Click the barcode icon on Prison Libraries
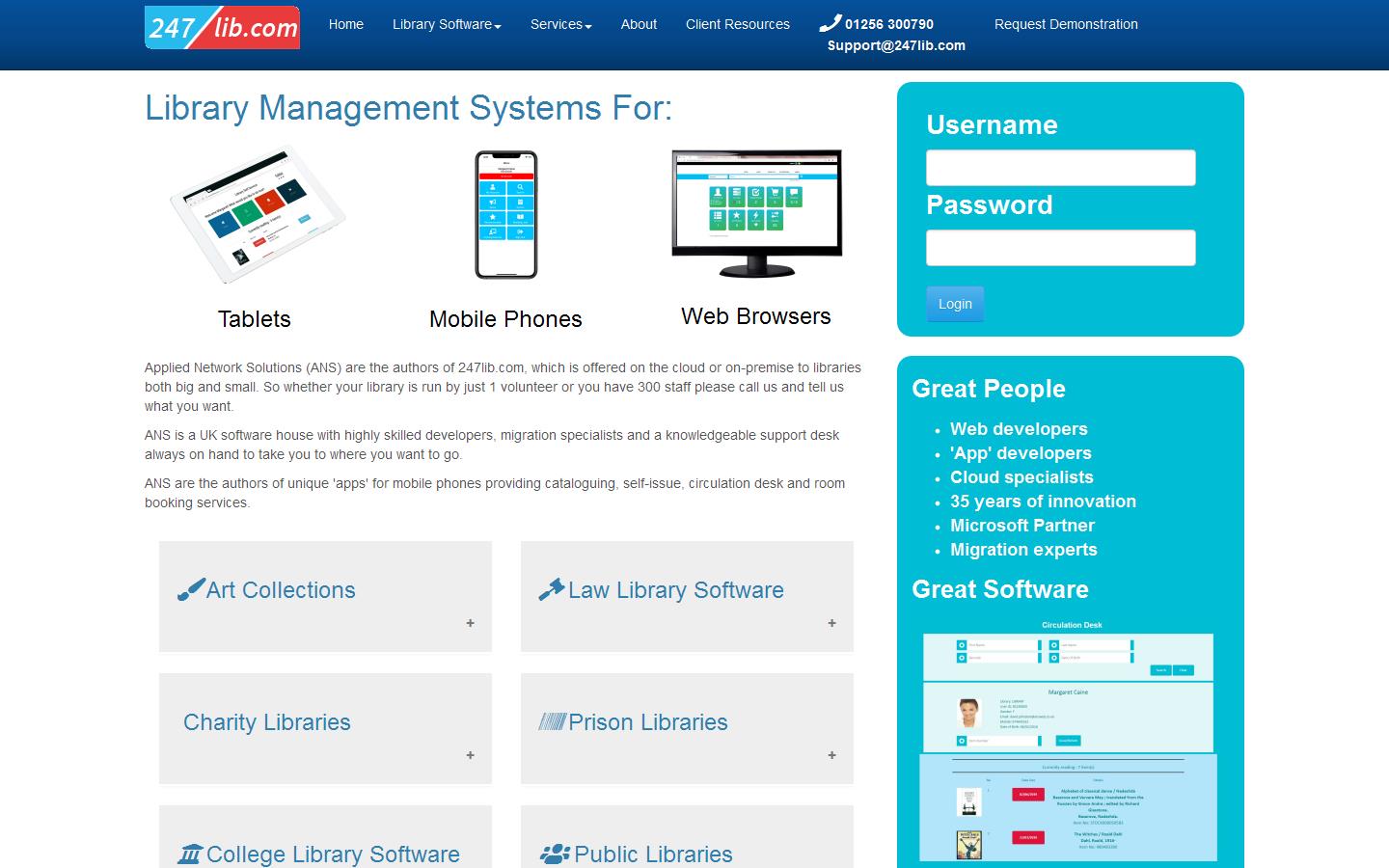 [x=554, y=720]
